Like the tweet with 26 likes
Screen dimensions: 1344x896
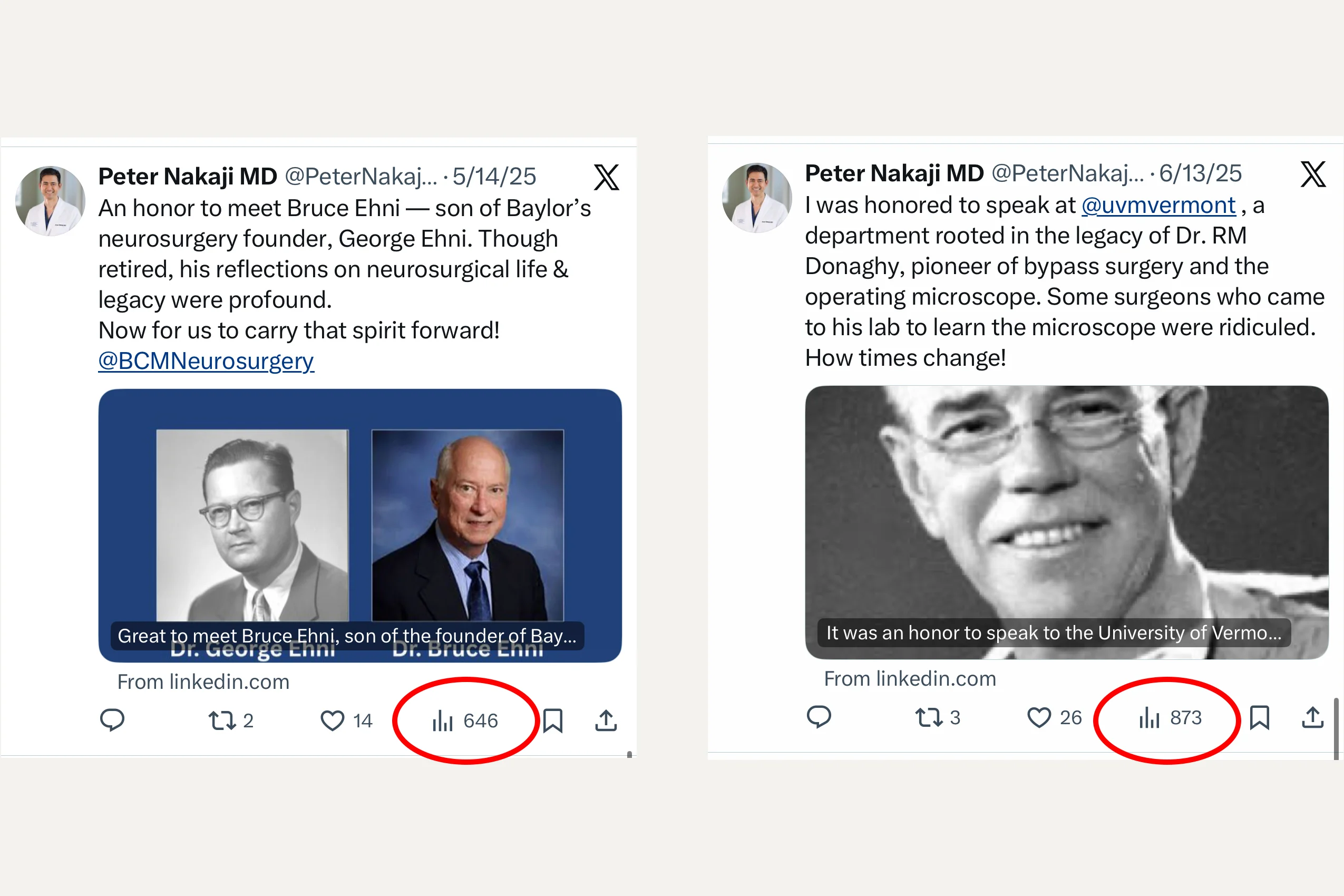[x=1054, y=717]
